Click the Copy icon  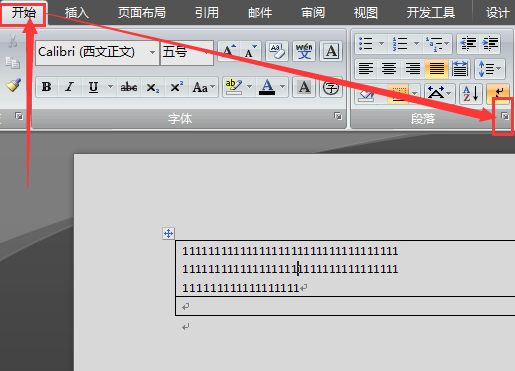[x=13, y=63]
